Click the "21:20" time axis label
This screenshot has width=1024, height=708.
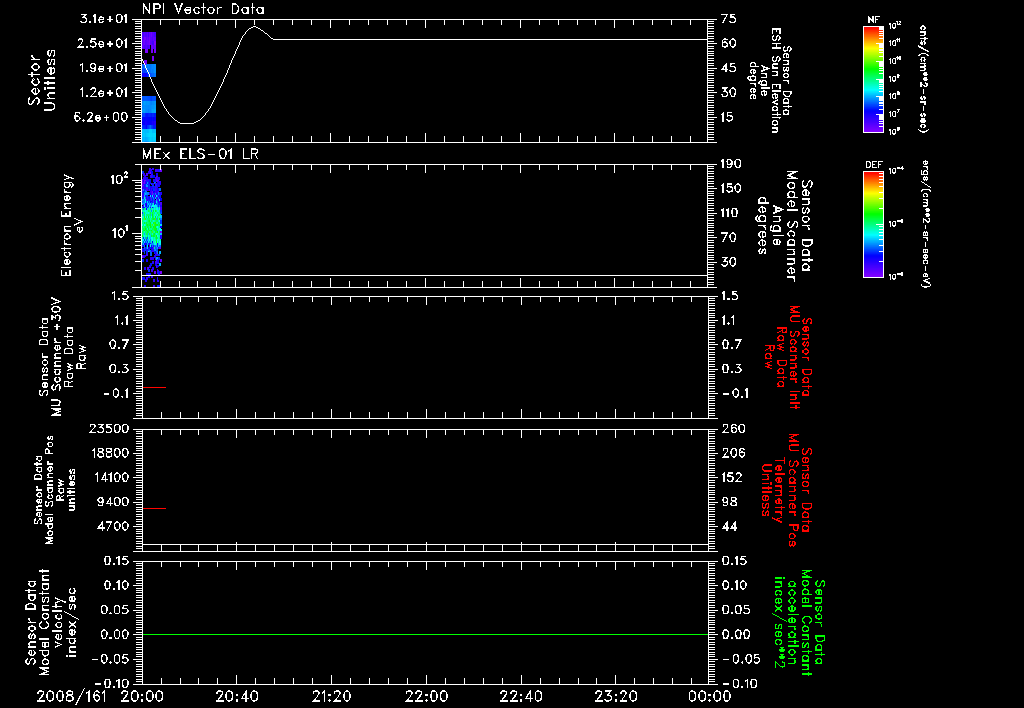point(331,696)
